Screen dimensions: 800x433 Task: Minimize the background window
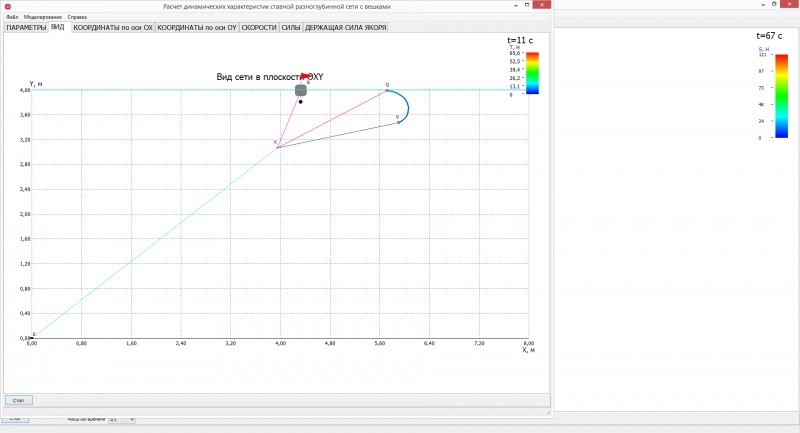[x=764, y=4]
